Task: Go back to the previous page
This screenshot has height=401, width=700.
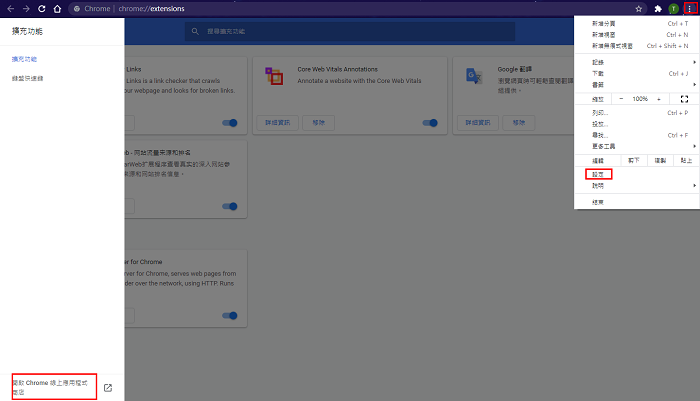Action: [11, 8]
